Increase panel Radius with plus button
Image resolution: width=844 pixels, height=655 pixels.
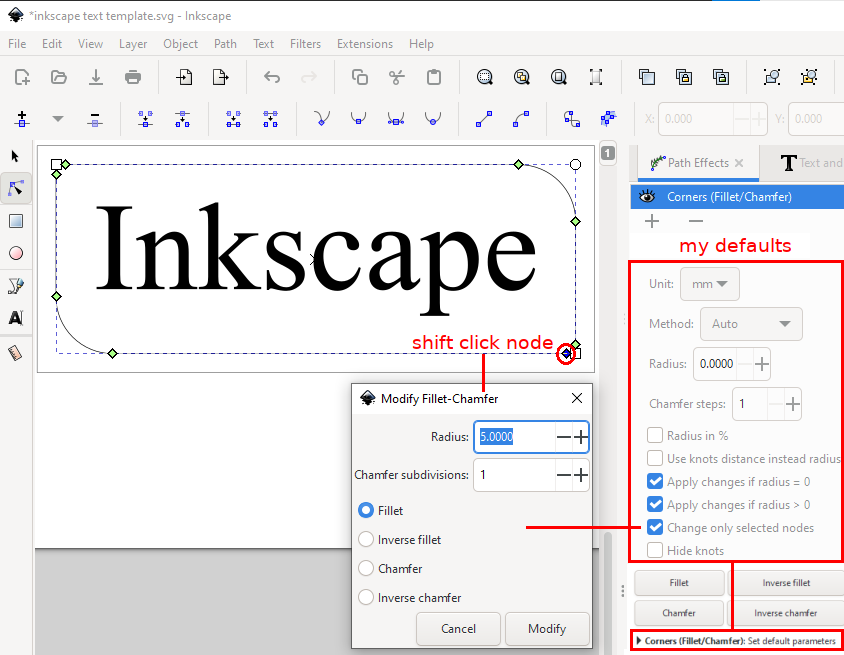[762, 364]
